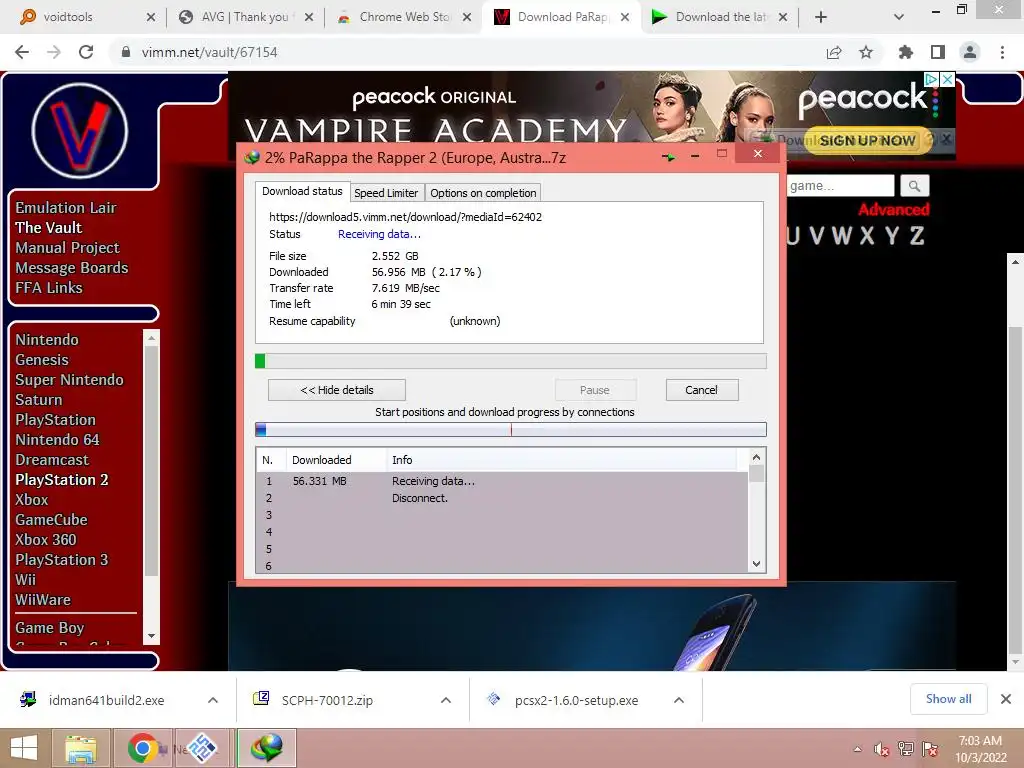This screenshot has height=768, width=1024.
Task: View site security lock icon
Action: tap(126, 52)
